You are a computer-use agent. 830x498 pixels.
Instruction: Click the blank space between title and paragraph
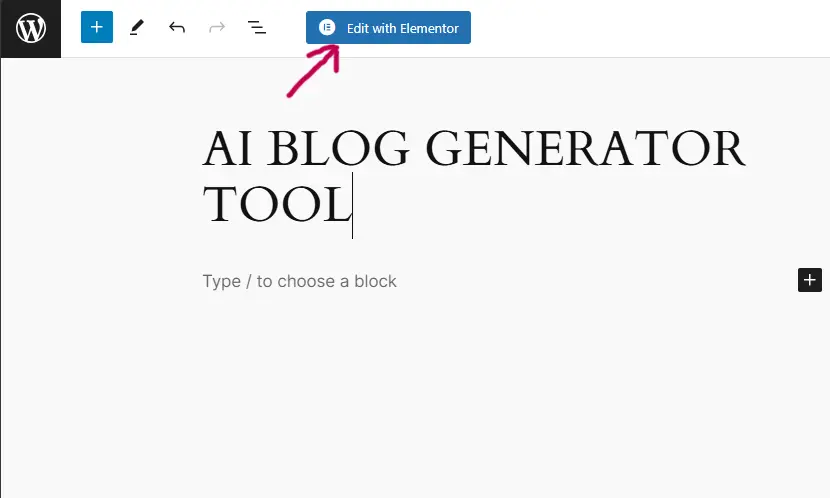point(415,252)
